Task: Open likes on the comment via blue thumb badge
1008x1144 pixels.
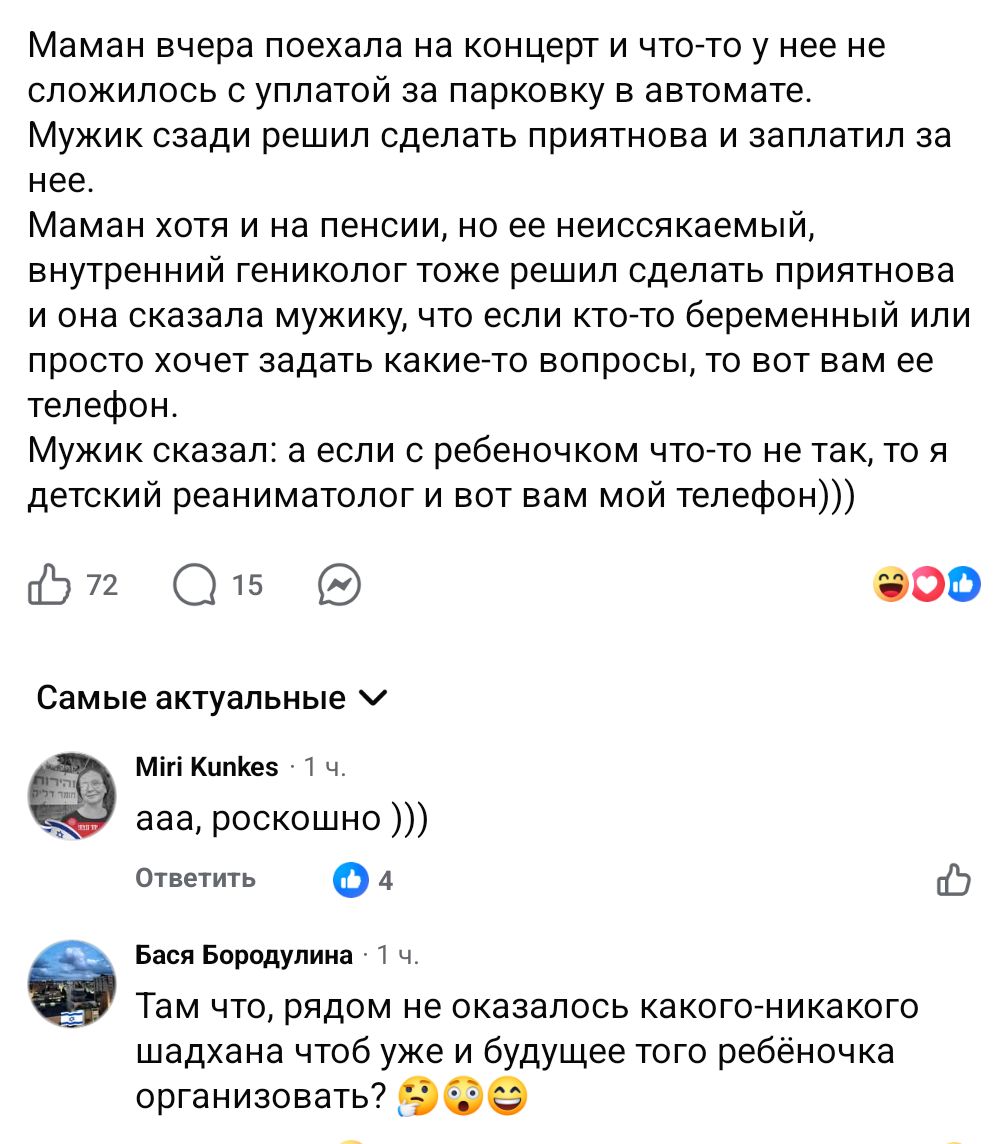Action: (x=352, y=880)
